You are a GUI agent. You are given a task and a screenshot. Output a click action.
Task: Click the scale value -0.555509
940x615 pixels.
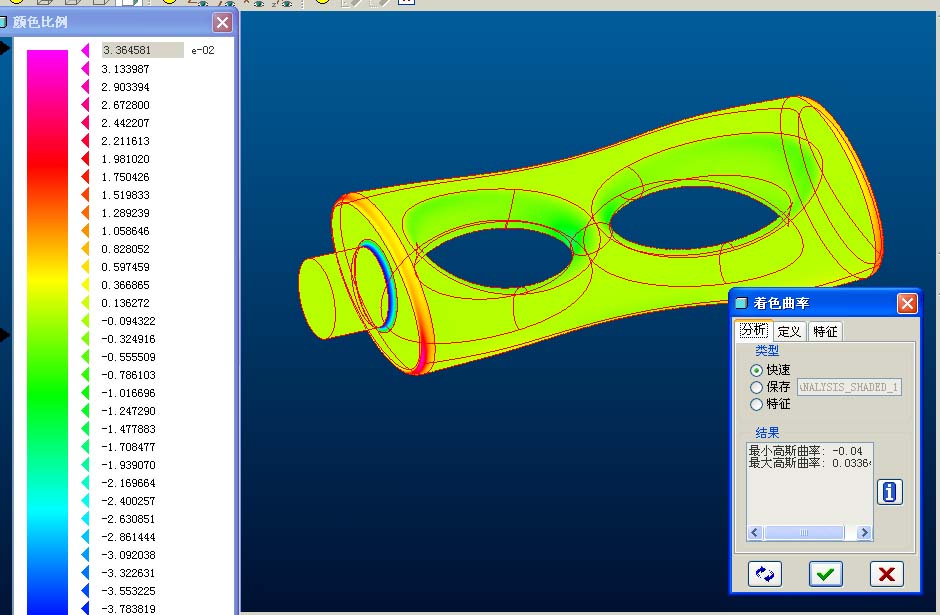coord(128,357)
